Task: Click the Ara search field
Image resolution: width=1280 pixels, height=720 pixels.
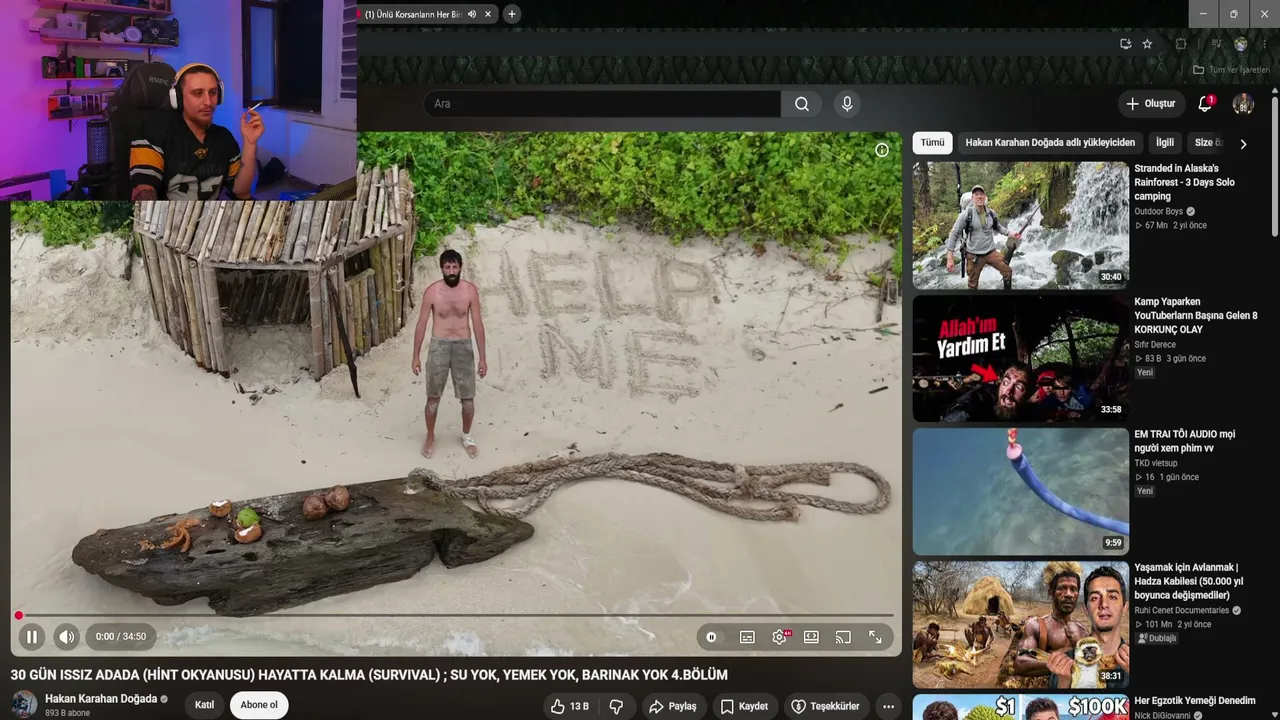Action: tap(603, 104)
